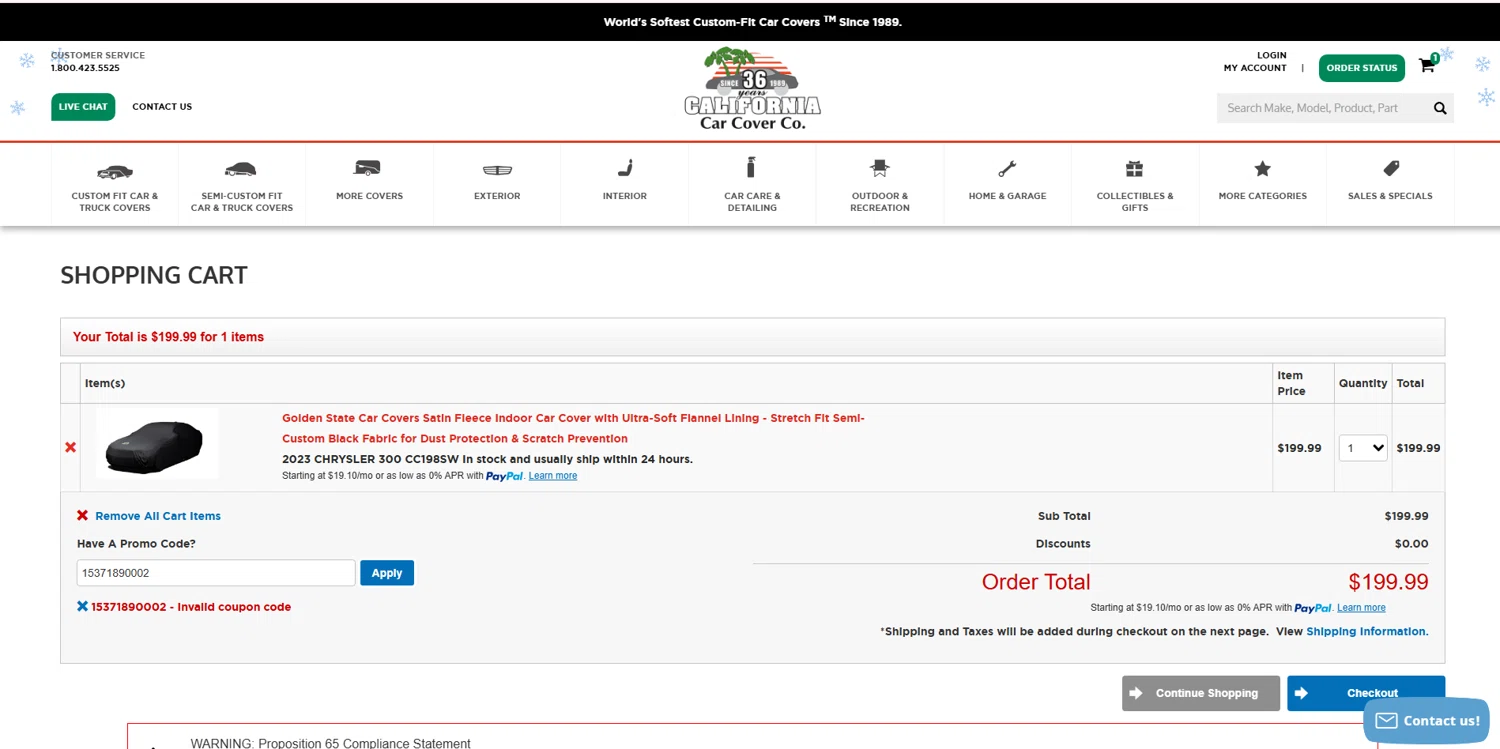Click the Discounts value $0.00

click(1411, 544)
